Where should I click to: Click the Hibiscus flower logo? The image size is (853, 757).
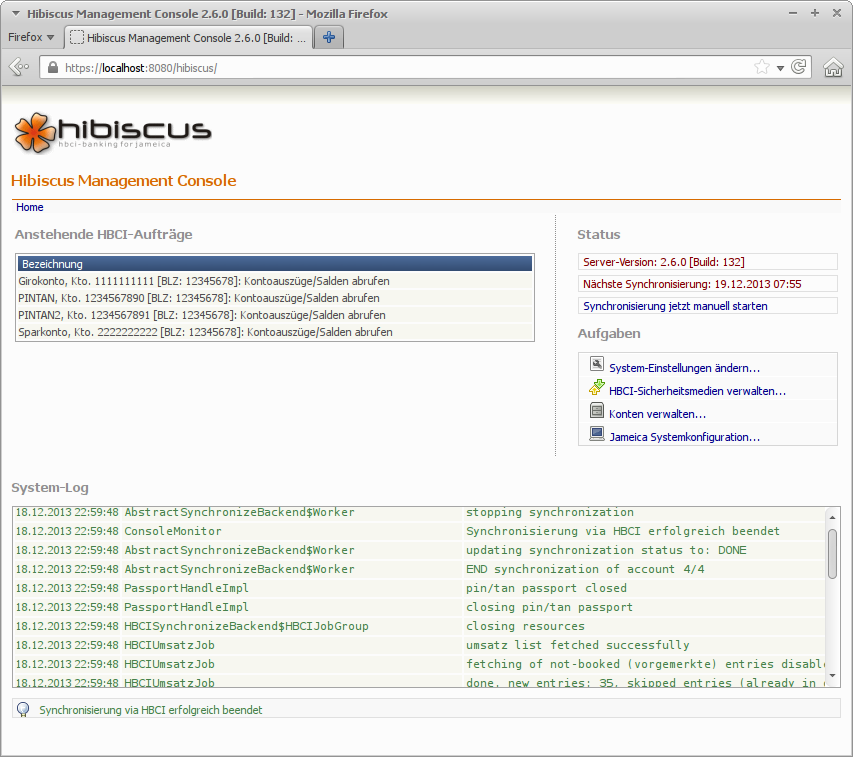[35, 132]
